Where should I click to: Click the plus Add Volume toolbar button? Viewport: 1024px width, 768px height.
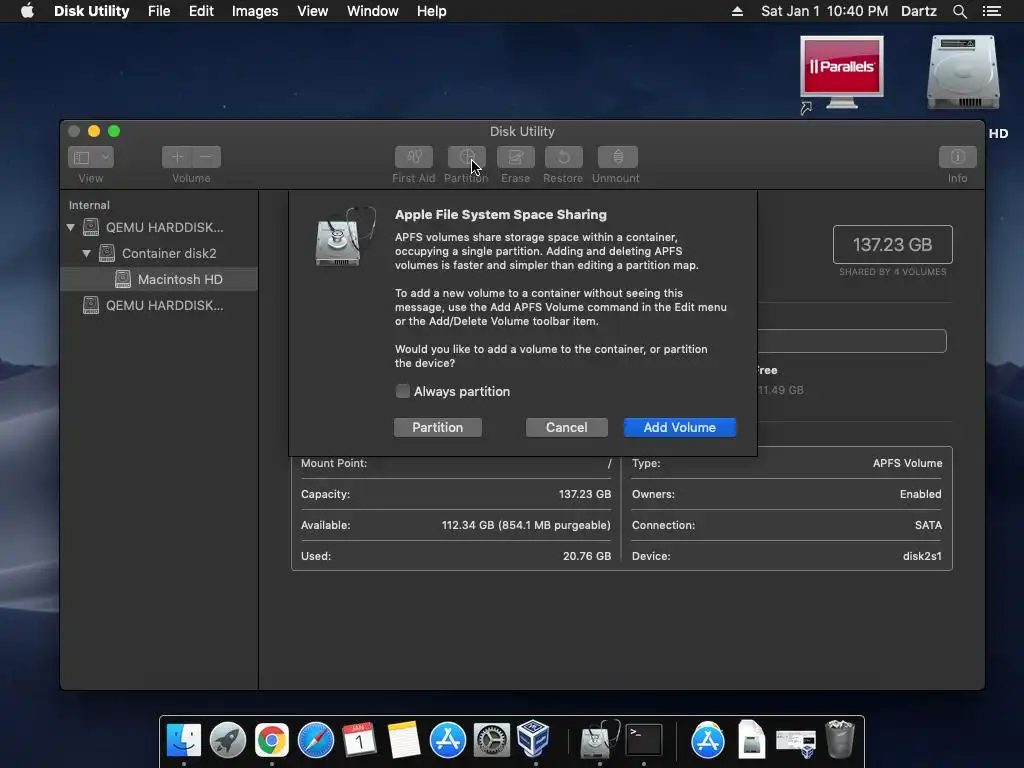point(176,157)
